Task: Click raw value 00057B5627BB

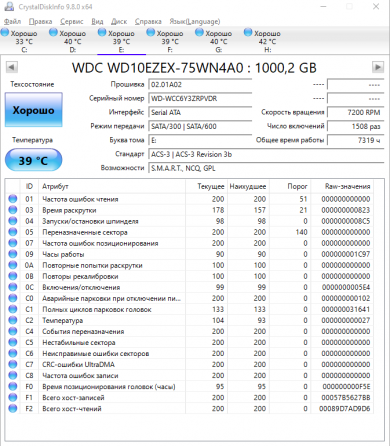Action: click(346, 397)
